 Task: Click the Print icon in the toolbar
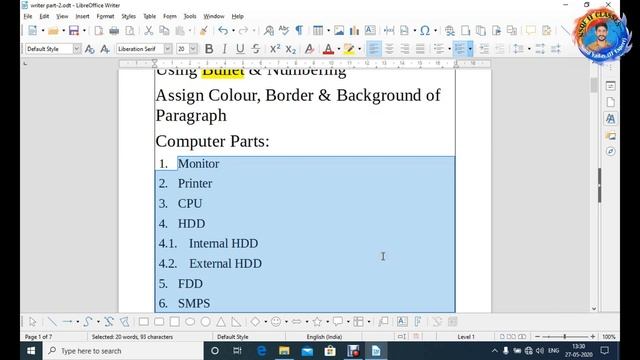point(114,31)
